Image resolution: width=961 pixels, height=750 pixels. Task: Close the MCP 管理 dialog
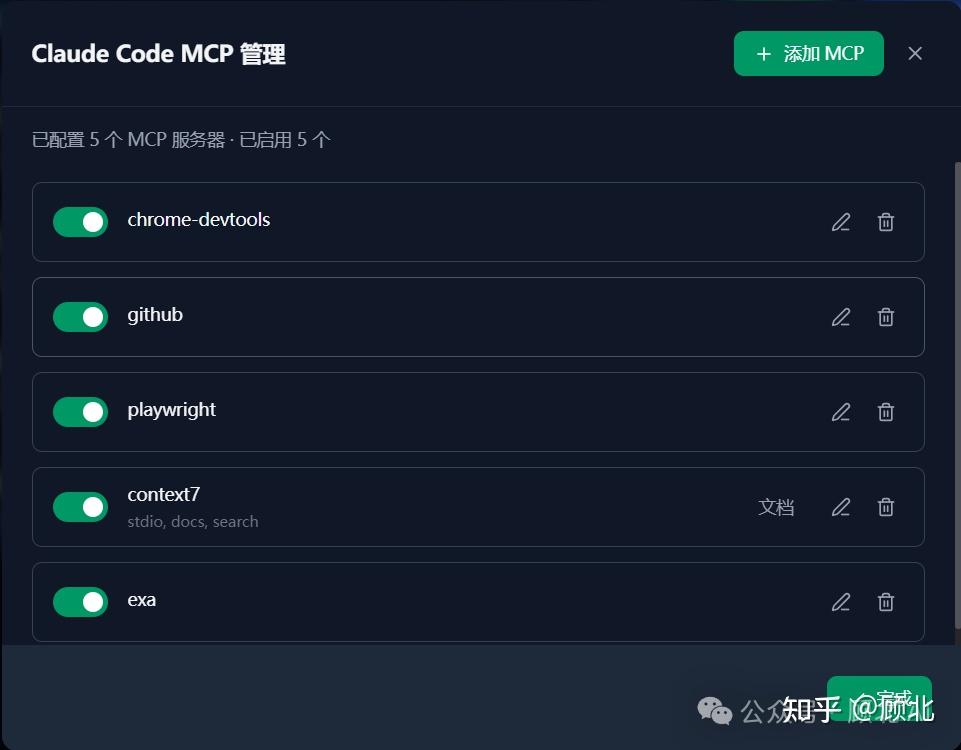tap(915, 53)
